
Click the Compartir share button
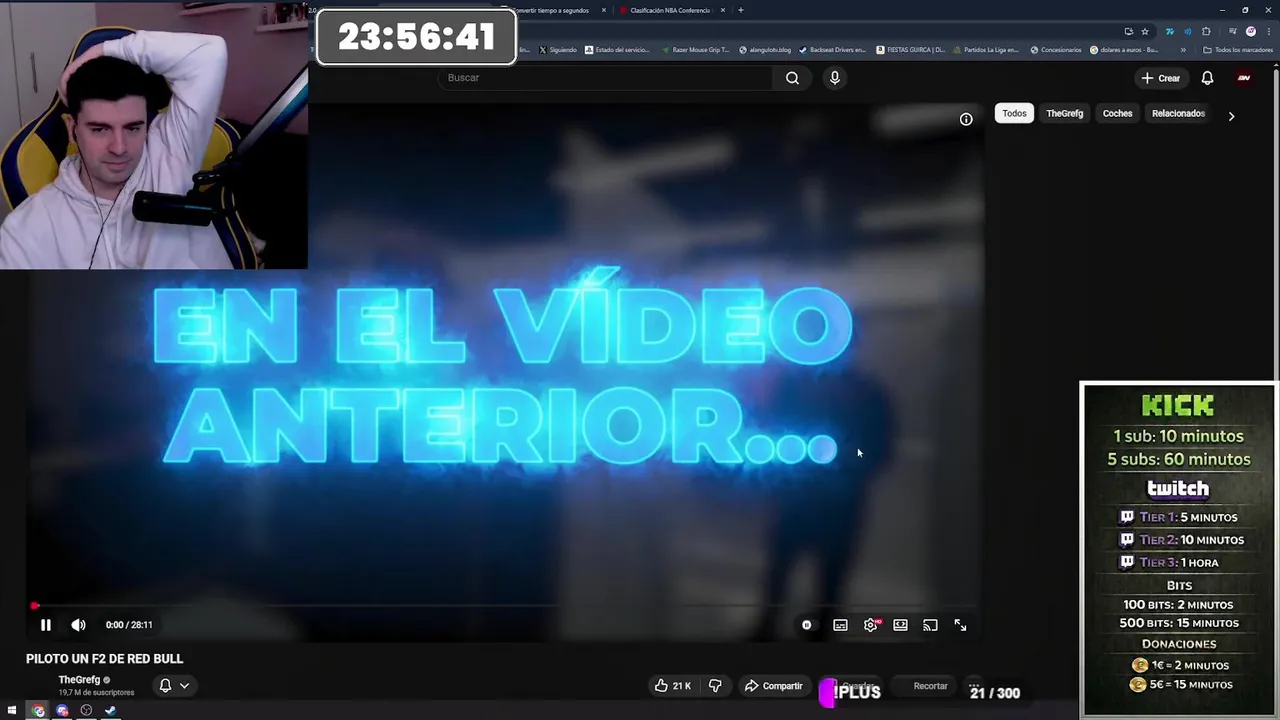(773, 686)
